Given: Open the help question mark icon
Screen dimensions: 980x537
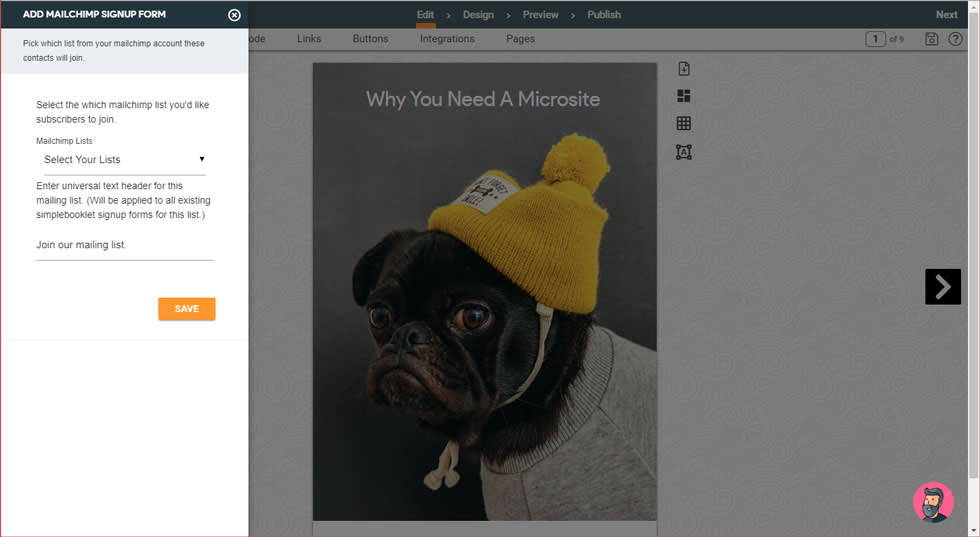Looking at the screenshot, I should click(x=955, y=39).
